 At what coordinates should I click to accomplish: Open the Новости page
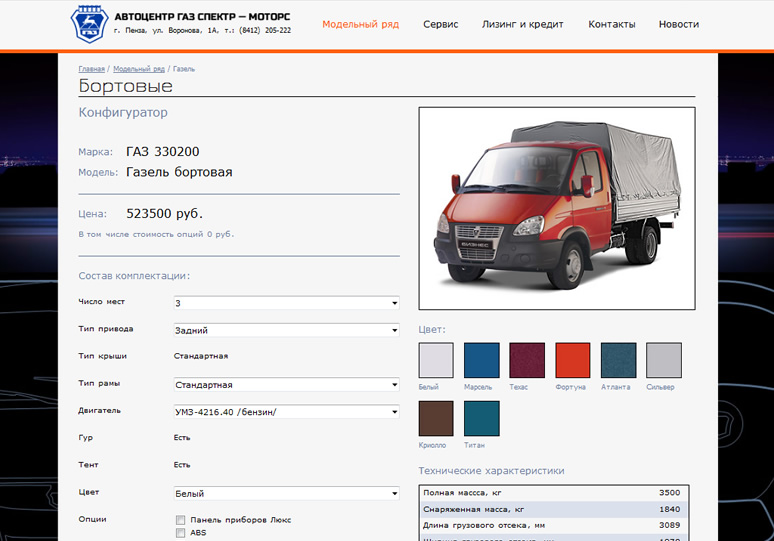679,24
